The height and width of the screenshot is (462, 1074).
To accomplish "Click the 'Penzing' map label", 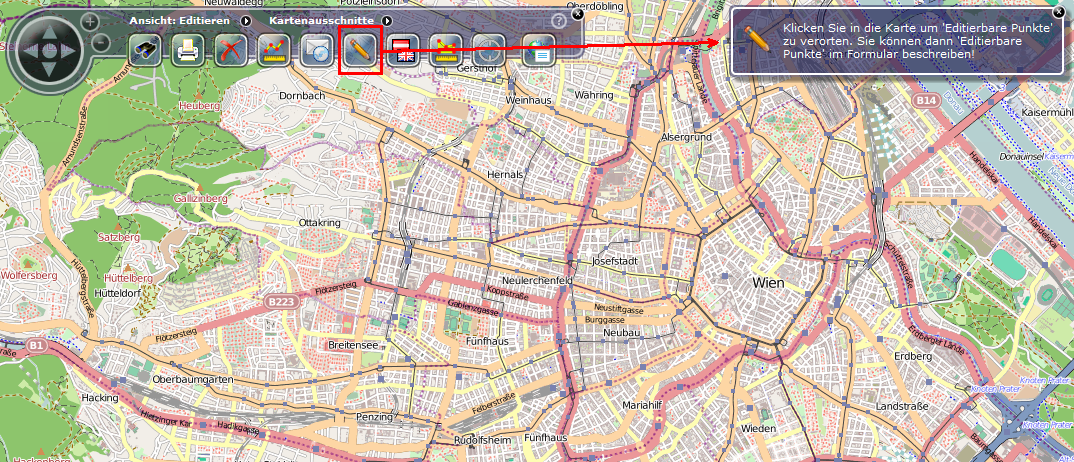I will 375,417.
